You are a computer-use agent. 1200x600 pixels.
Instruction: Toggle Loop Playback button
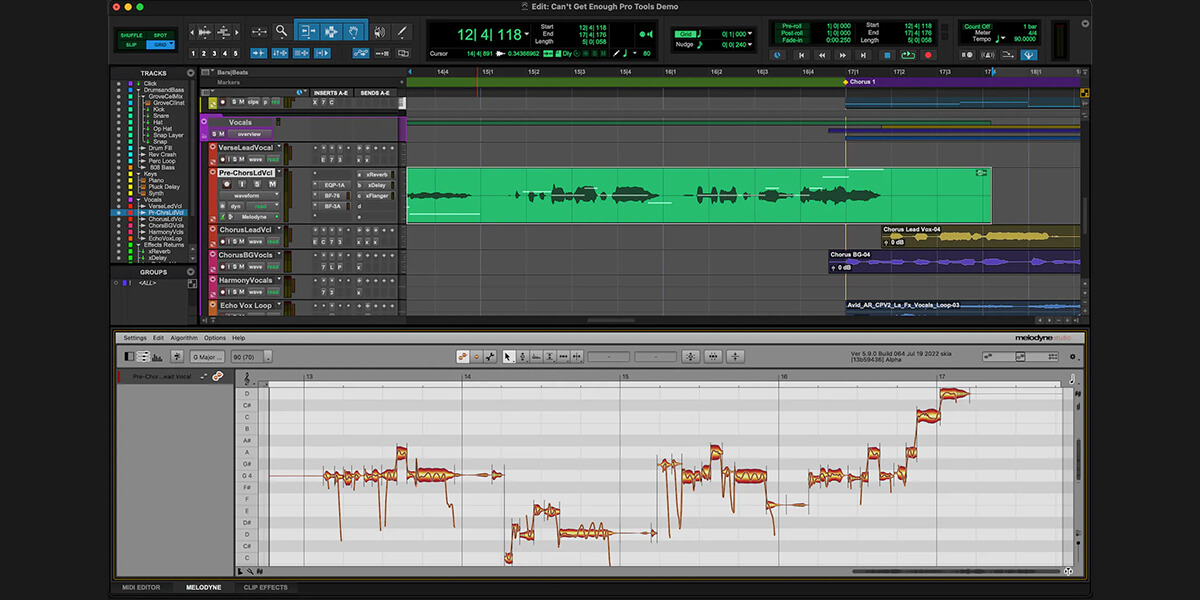[908, 55]
